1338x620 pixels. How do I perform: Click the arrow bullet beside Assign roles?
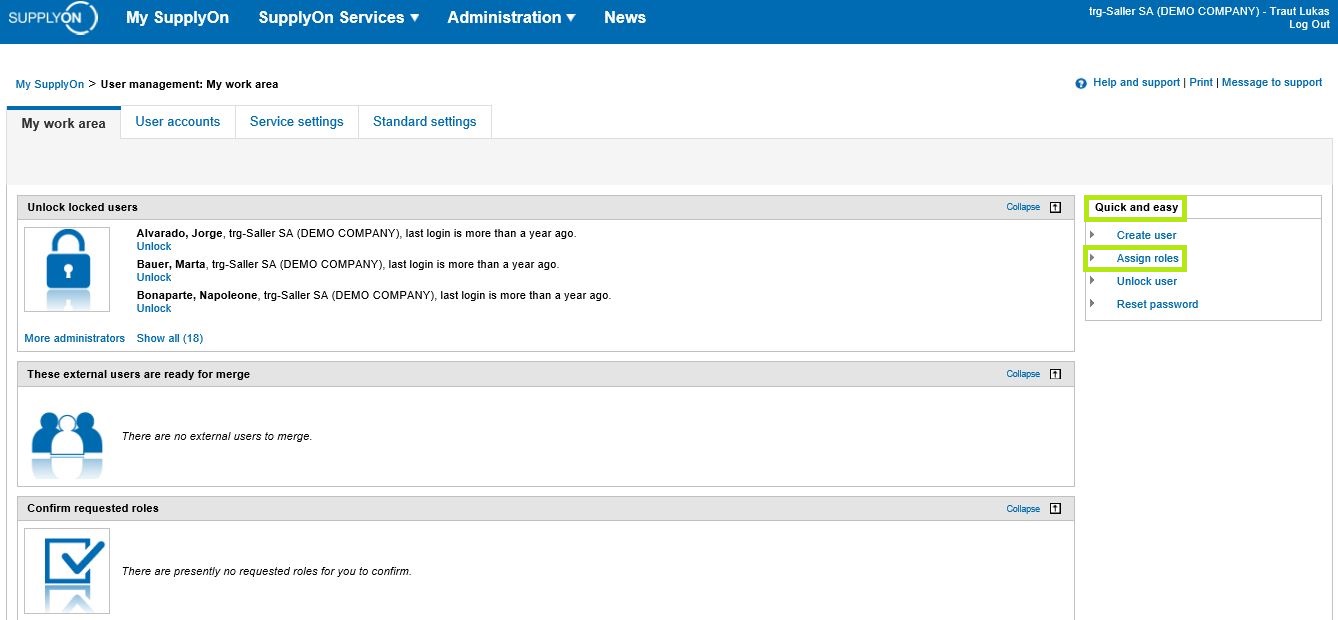click(x=1092, y=258)
